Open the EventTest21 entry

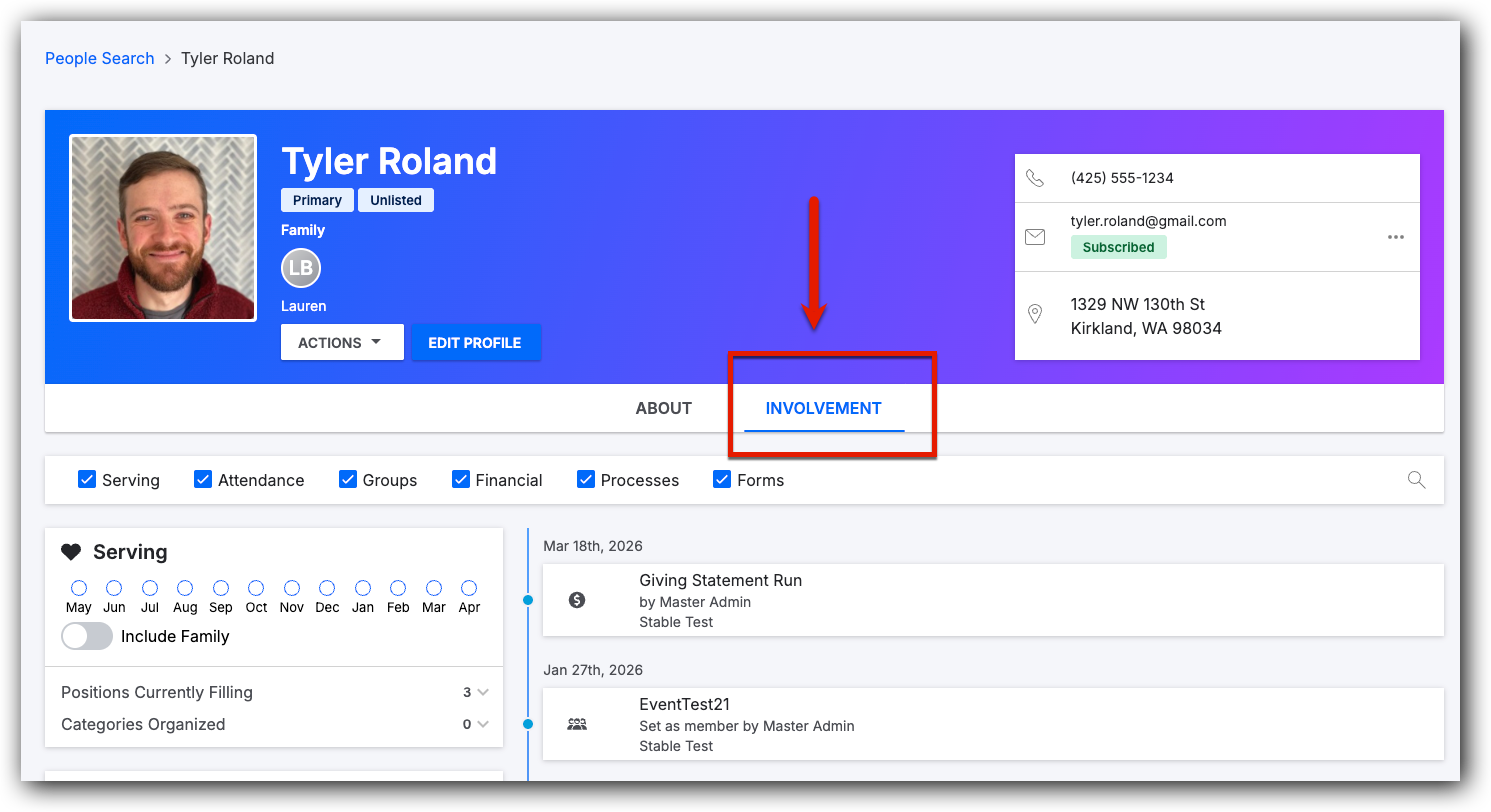(993, 724)
